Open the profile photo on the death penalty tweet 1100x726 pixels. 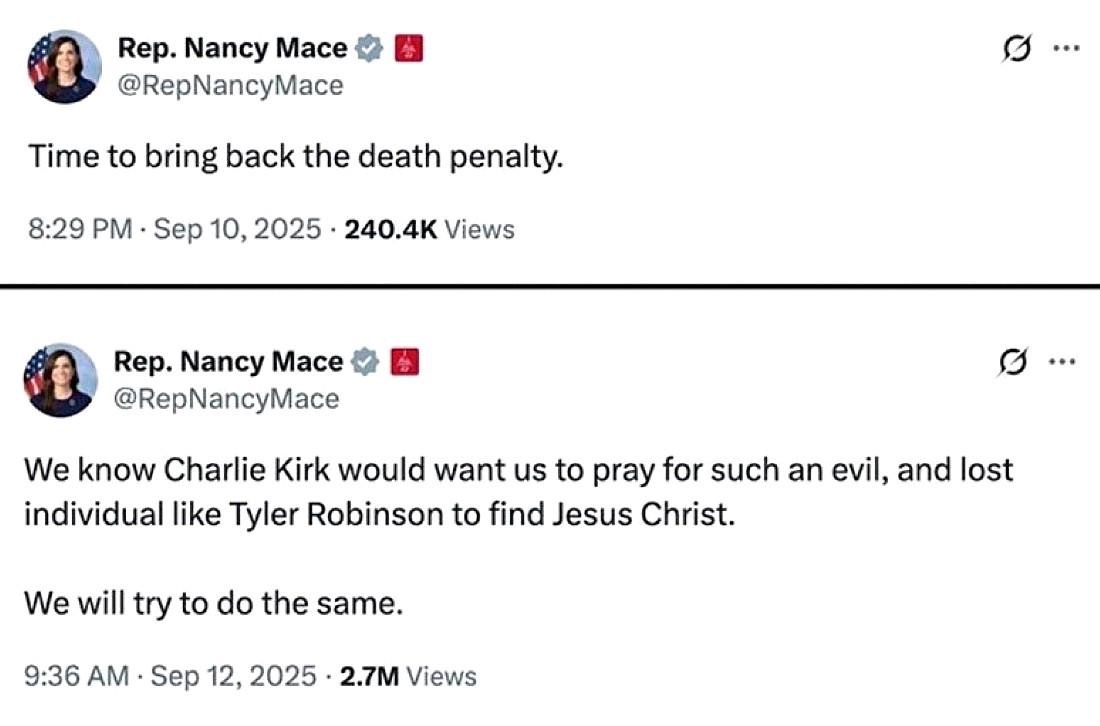65,67
